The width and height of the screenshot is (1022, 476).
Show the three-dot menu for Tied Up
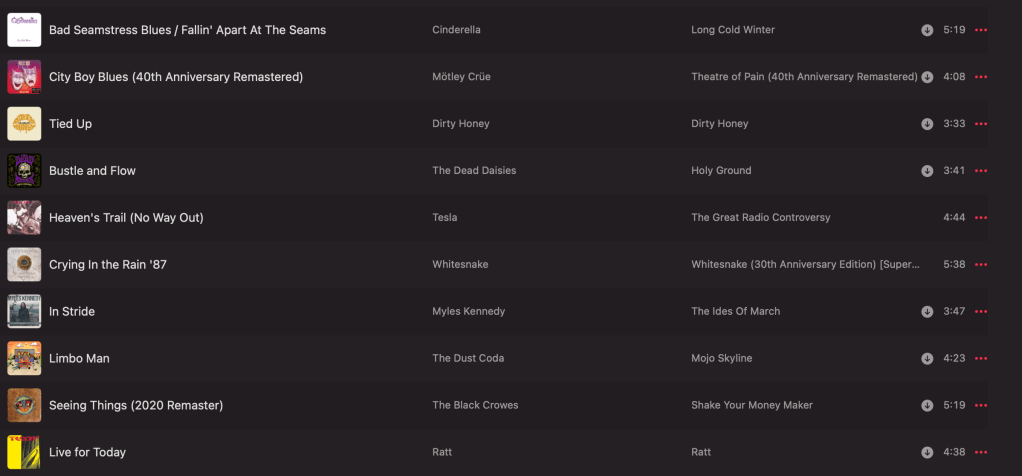click(x=980, y=124)
